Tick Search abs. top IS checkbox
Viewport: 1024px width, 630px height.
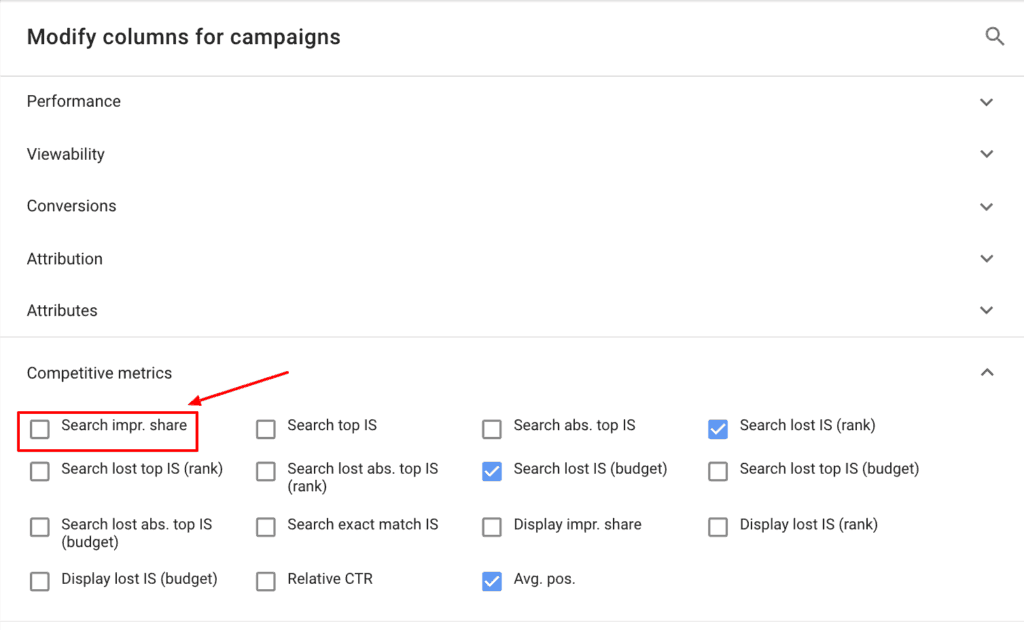tap(492, 429)
